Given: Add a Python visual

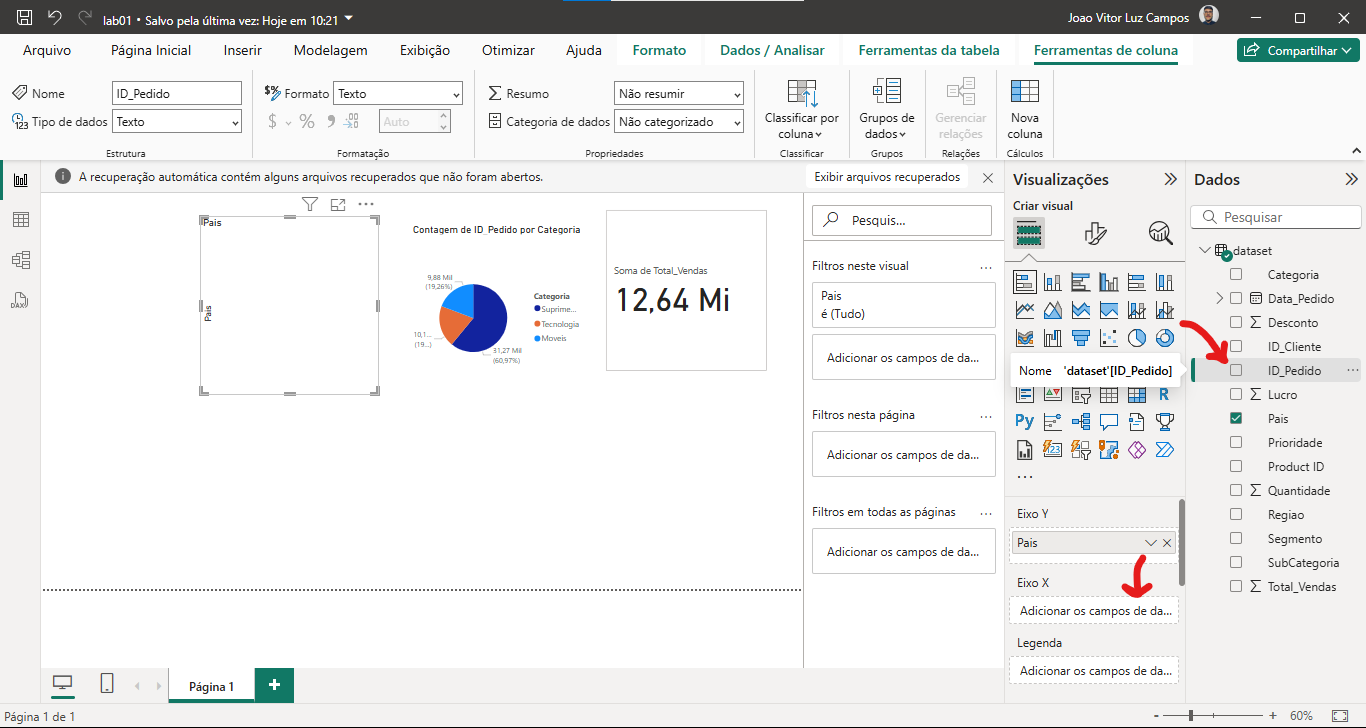Looking at the screenshot, I should pos(1024,422).
